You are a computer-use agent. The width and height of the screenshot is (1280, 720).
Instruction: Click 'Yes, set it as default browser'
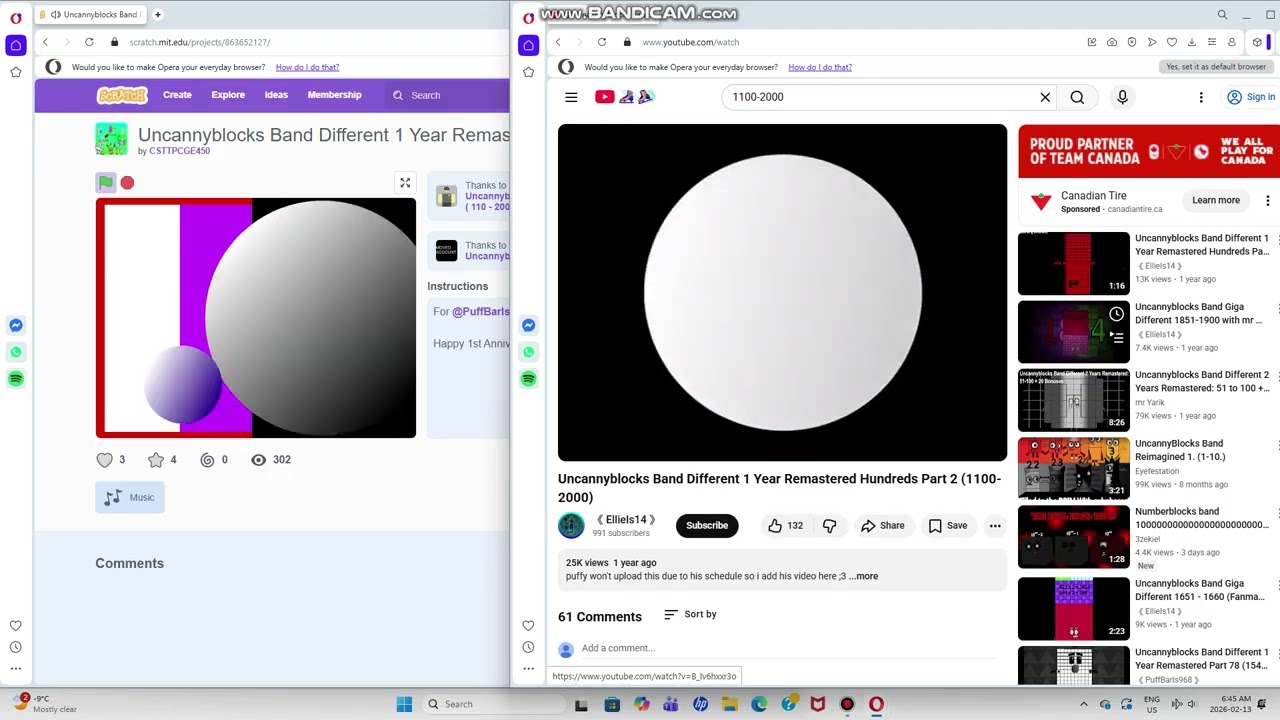1216,67
